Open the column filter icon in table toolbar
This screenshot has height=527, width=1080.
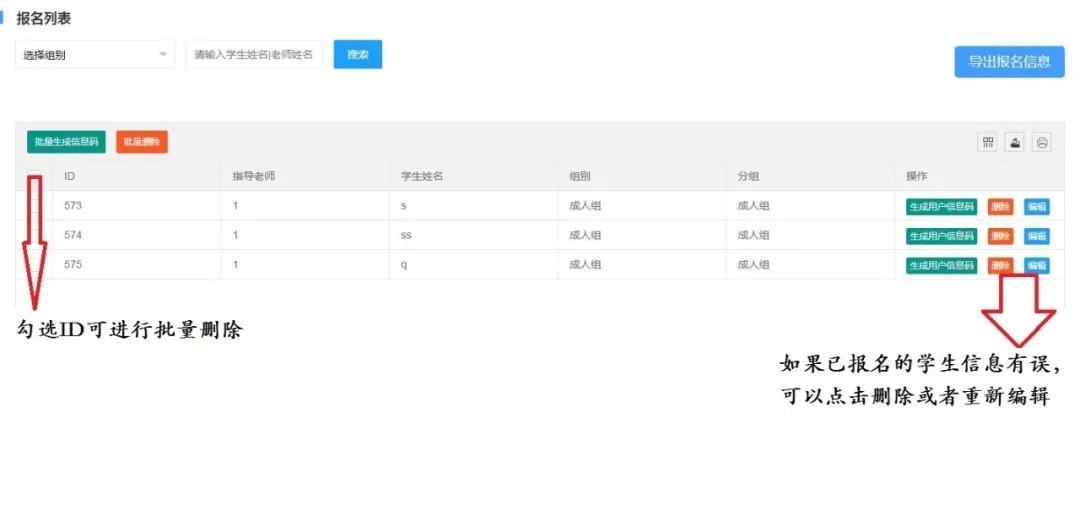click(988, 142)
